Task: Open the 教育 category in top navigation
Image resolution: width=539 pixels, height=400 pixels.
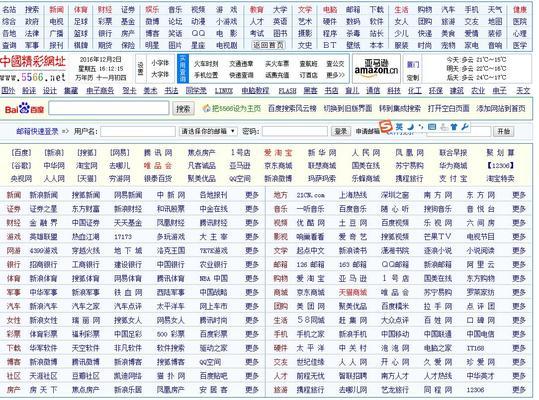Action: 257,10
